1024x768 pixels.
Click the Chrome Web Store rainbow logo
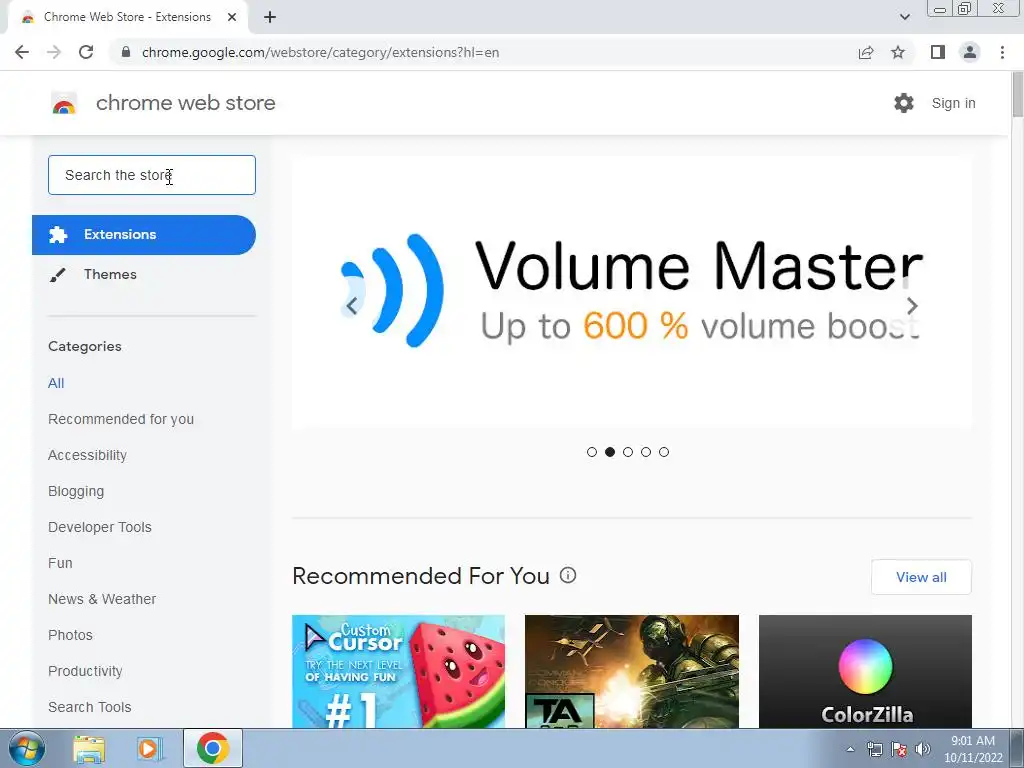pyautogui.click(x=64, y=103)
